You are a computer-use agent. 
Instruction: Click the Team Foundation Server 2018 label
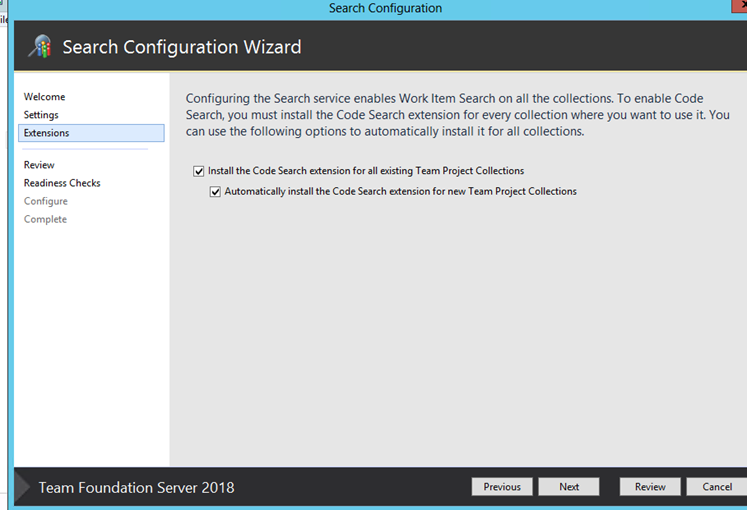pyautogui.click(x=136, y=488)
